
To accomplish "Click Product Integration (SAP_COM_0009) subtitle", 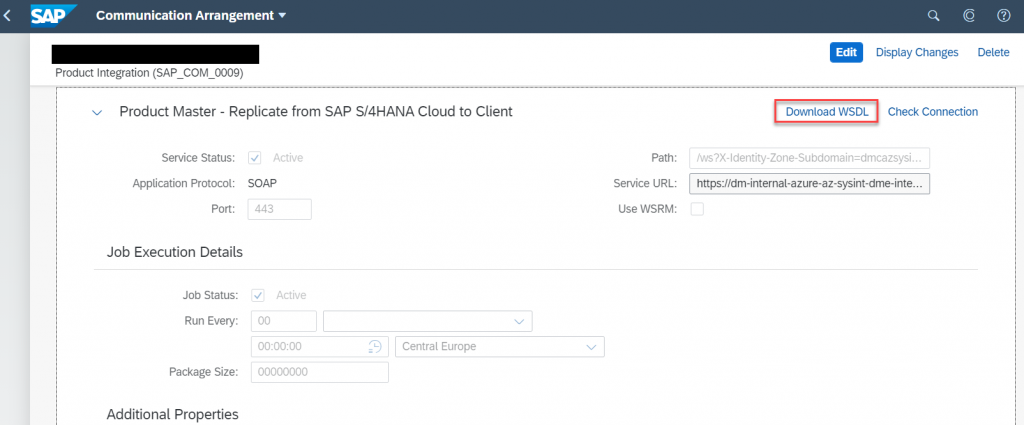I will (150, 74).
